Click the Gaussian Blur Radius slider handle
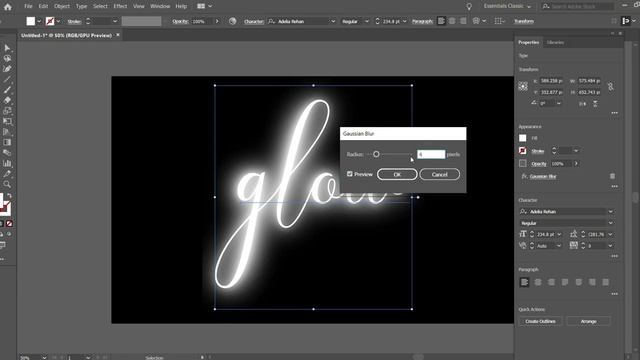 pyautogui.click(x=376, y=154)
